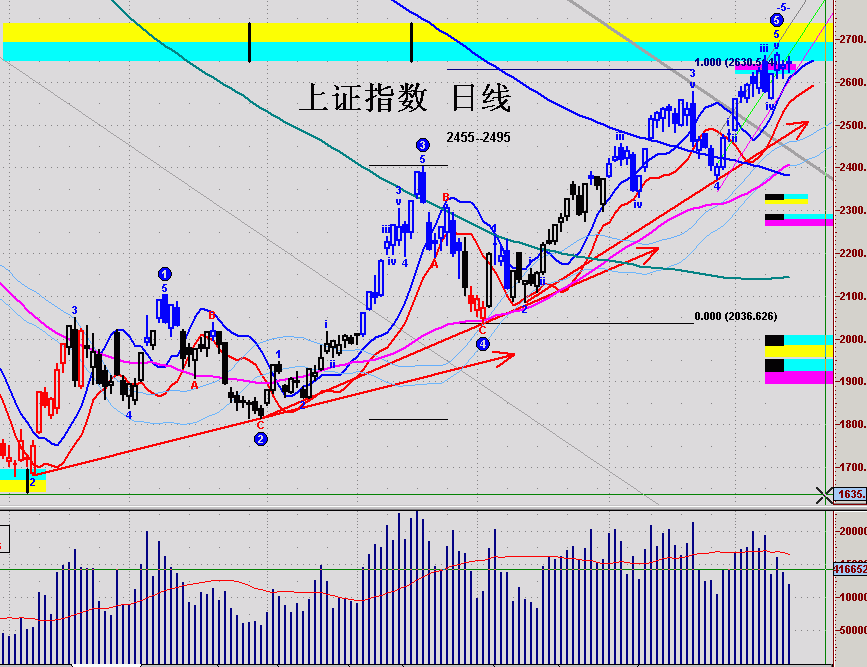
Task: Click the circled wave 3 marker
Action: [x=422, y=145]
